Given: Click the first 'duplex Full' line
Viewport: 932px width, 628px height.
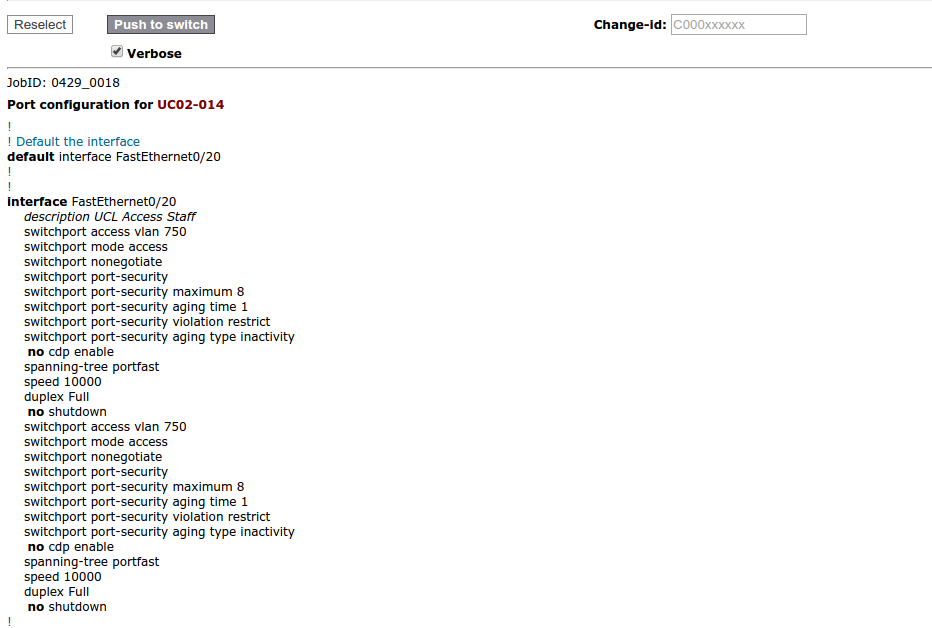Looking at the screenshot, I should click(57, 397).
